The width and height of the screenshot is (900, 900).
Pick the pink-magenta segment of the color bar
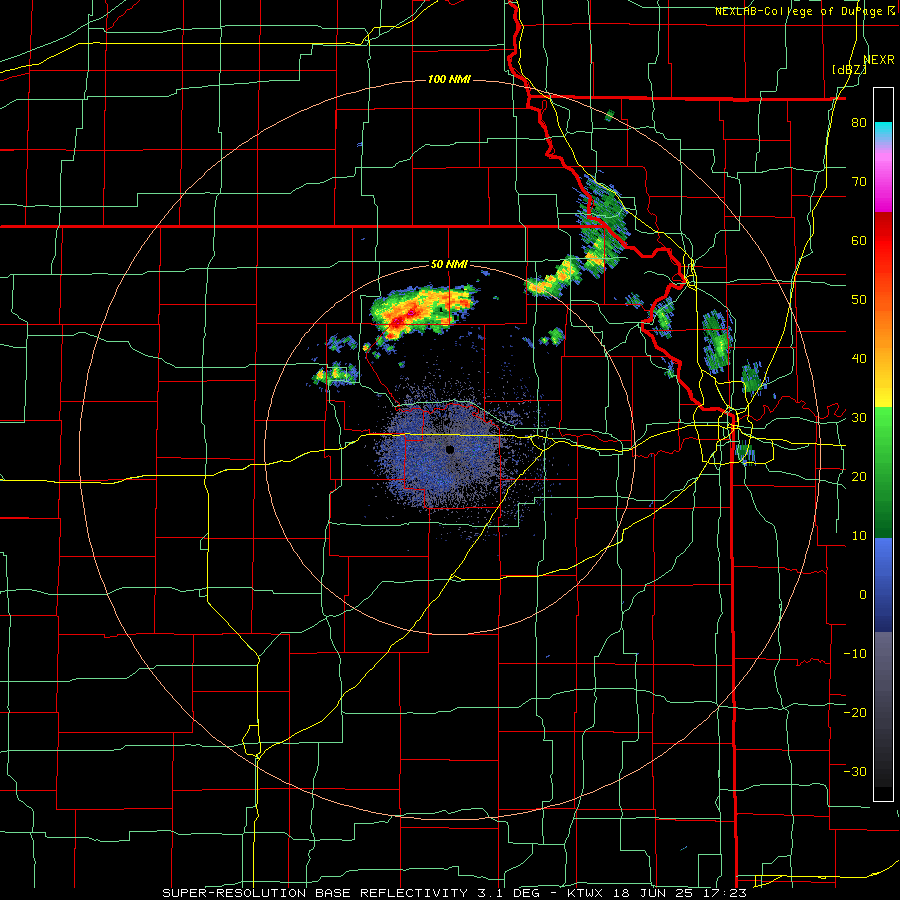click(883, 181)
